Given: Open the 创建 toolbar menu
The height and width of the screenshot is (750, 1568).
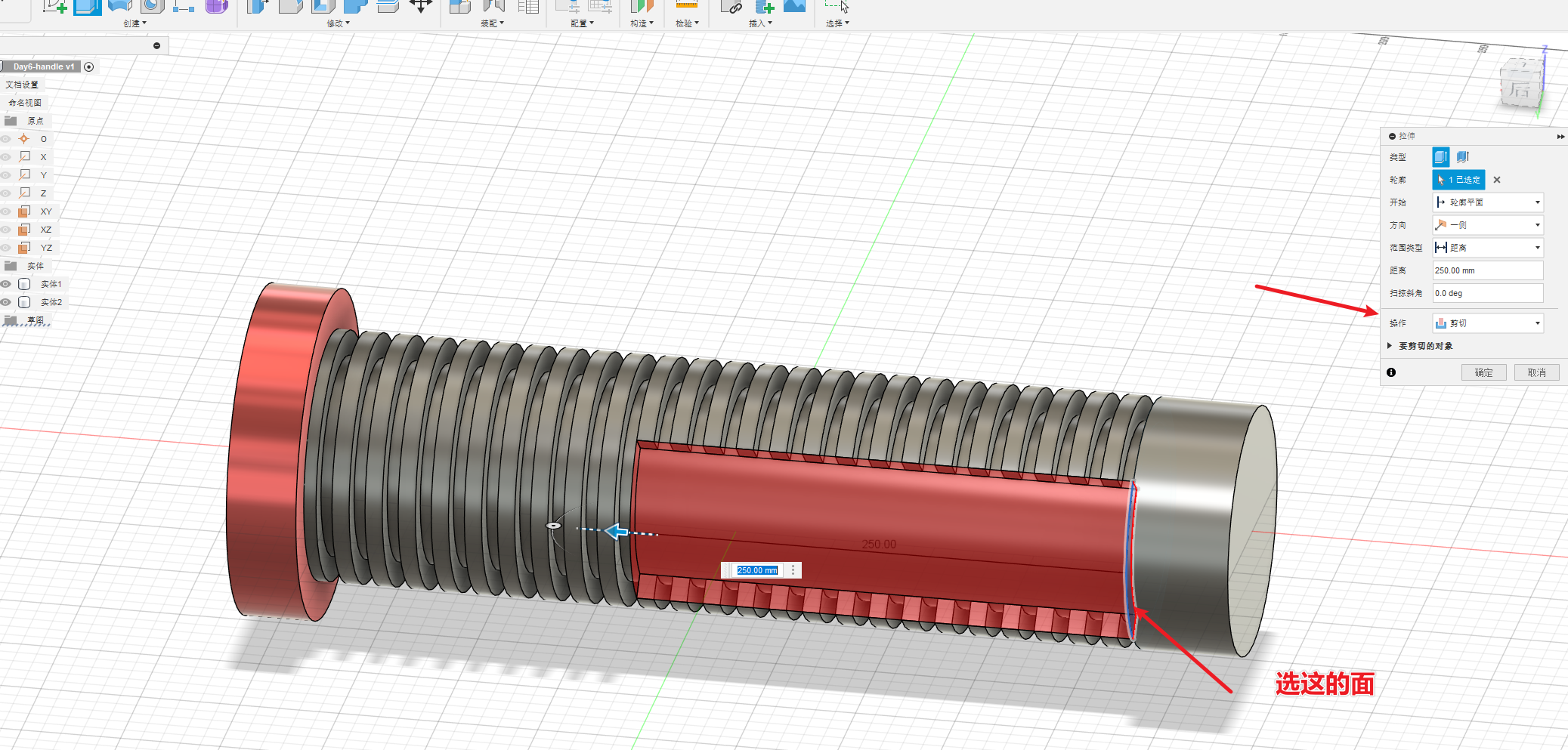Looking at the screenshot, I should [x=135, y=23].
